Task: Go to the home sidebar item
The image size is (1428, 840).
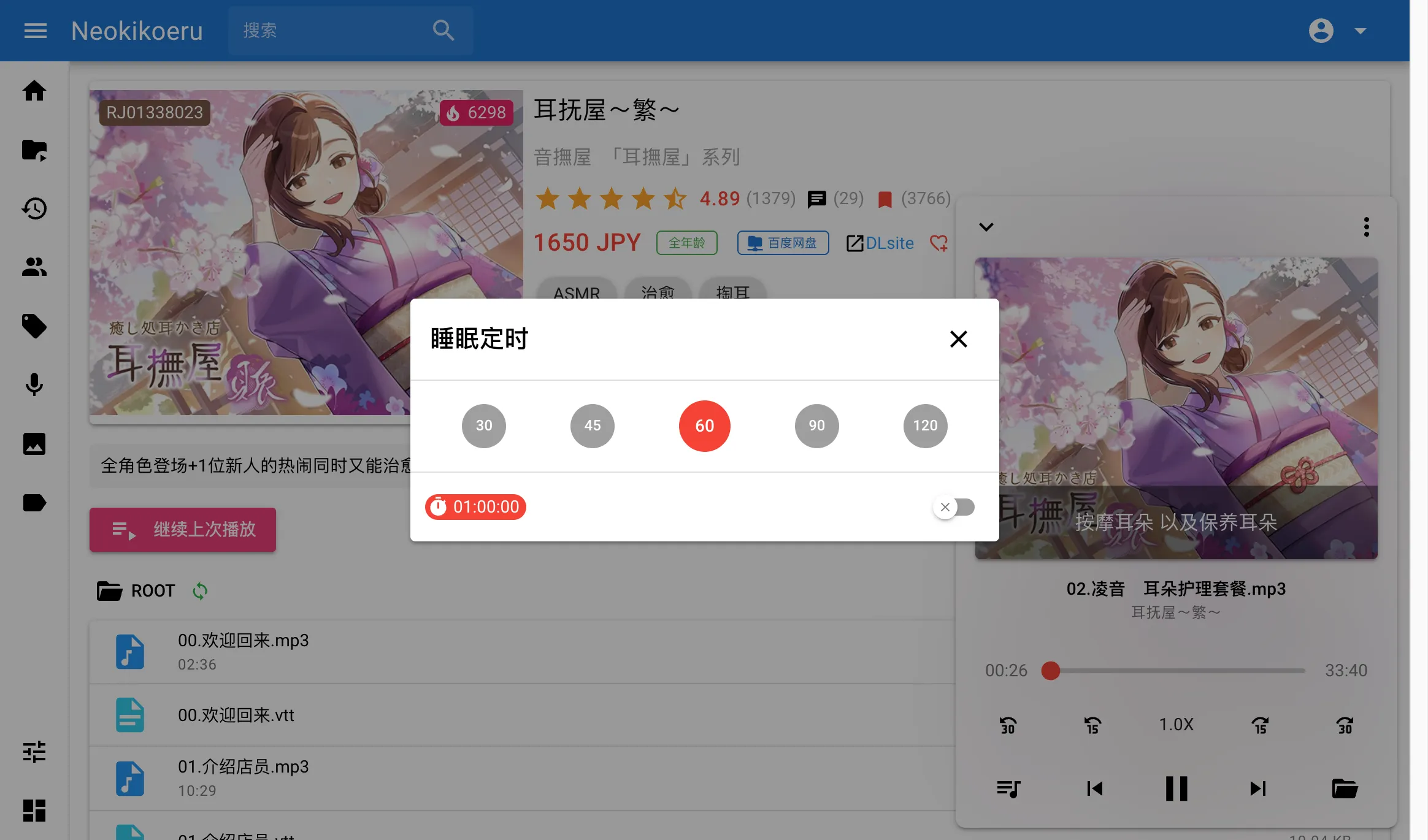Action: click(34, 91)
